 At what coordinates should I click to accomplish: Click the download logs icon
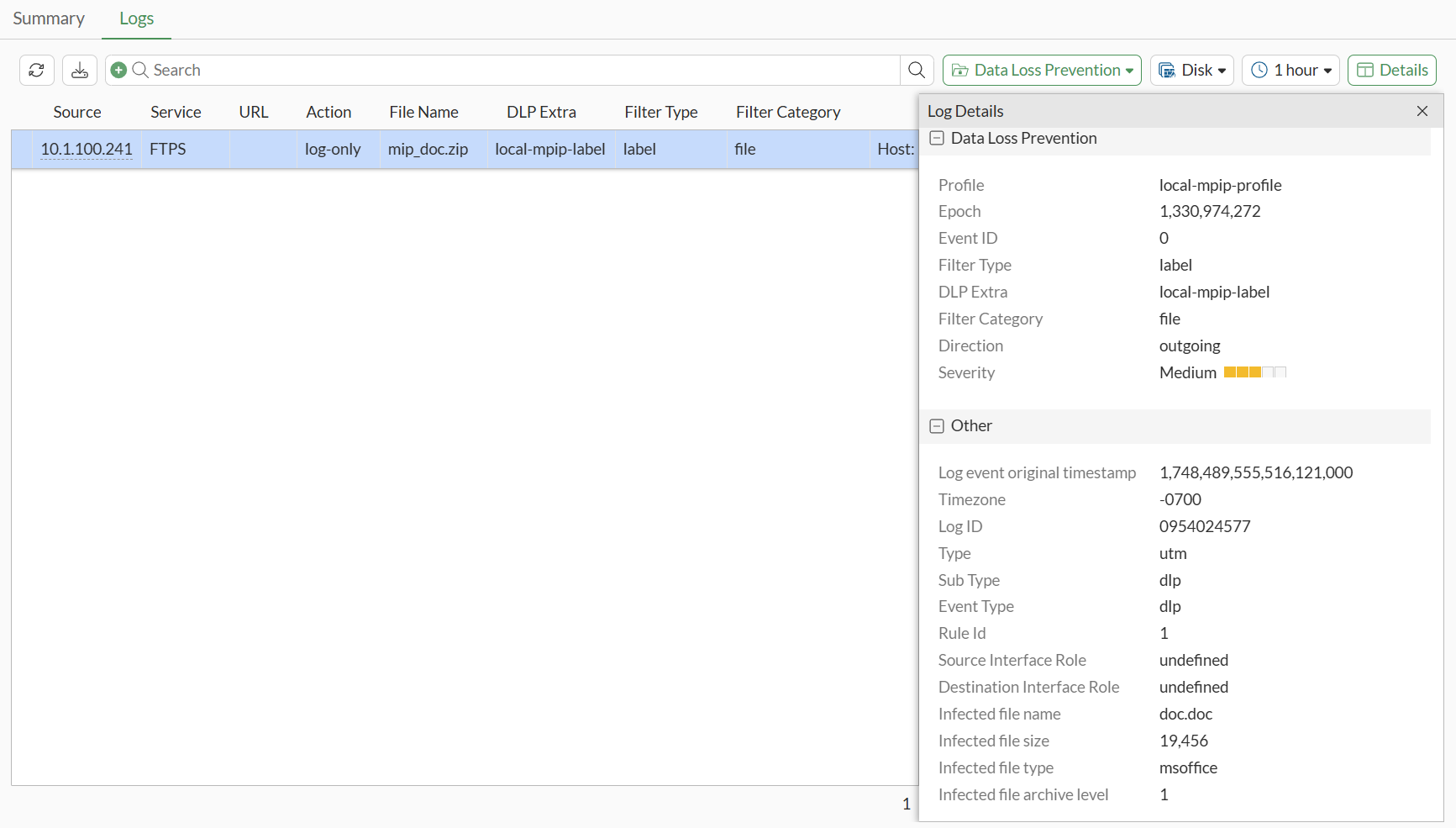(80, 71)
